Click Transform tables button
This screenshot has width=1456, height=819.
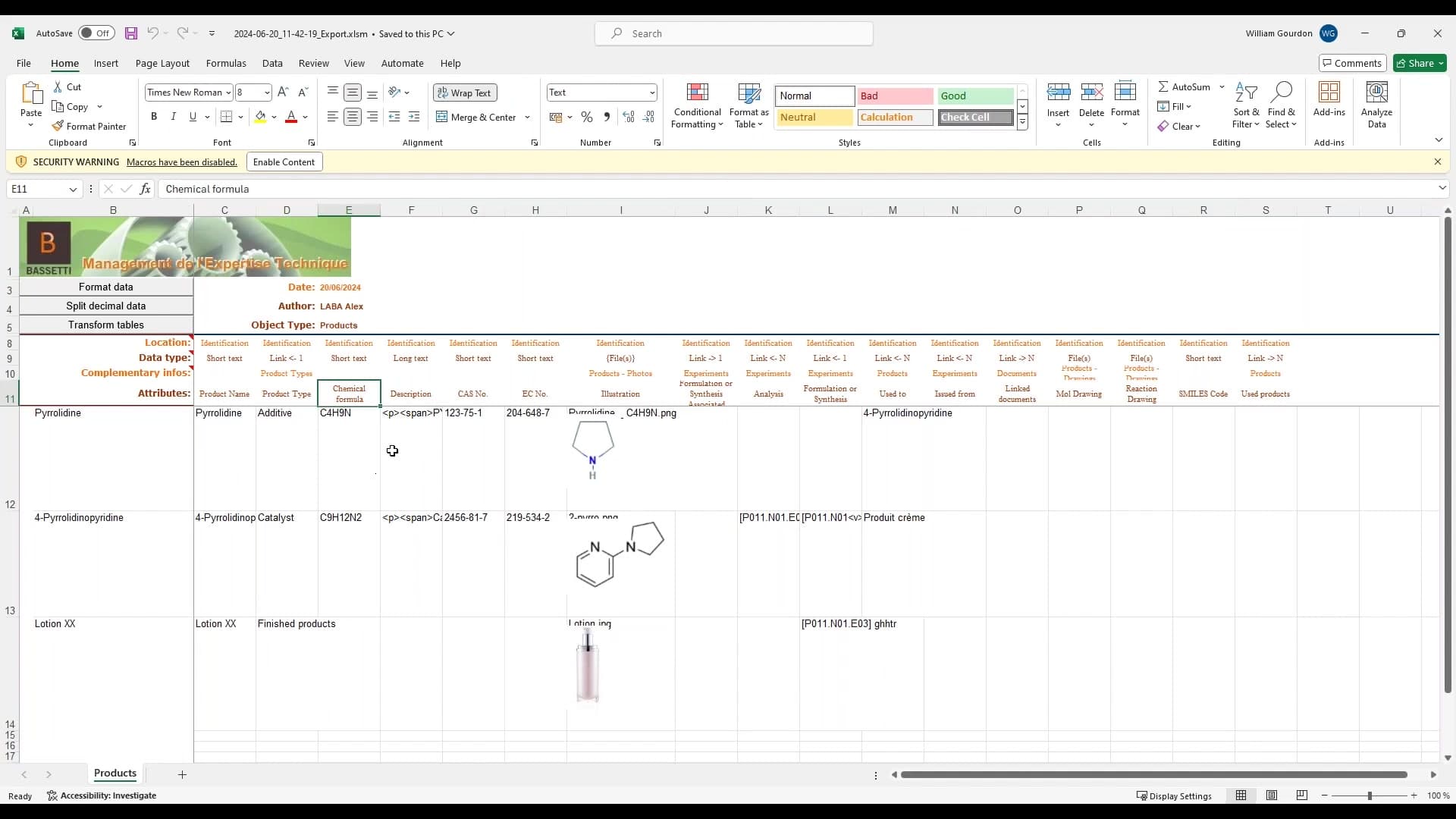[106, 325]
